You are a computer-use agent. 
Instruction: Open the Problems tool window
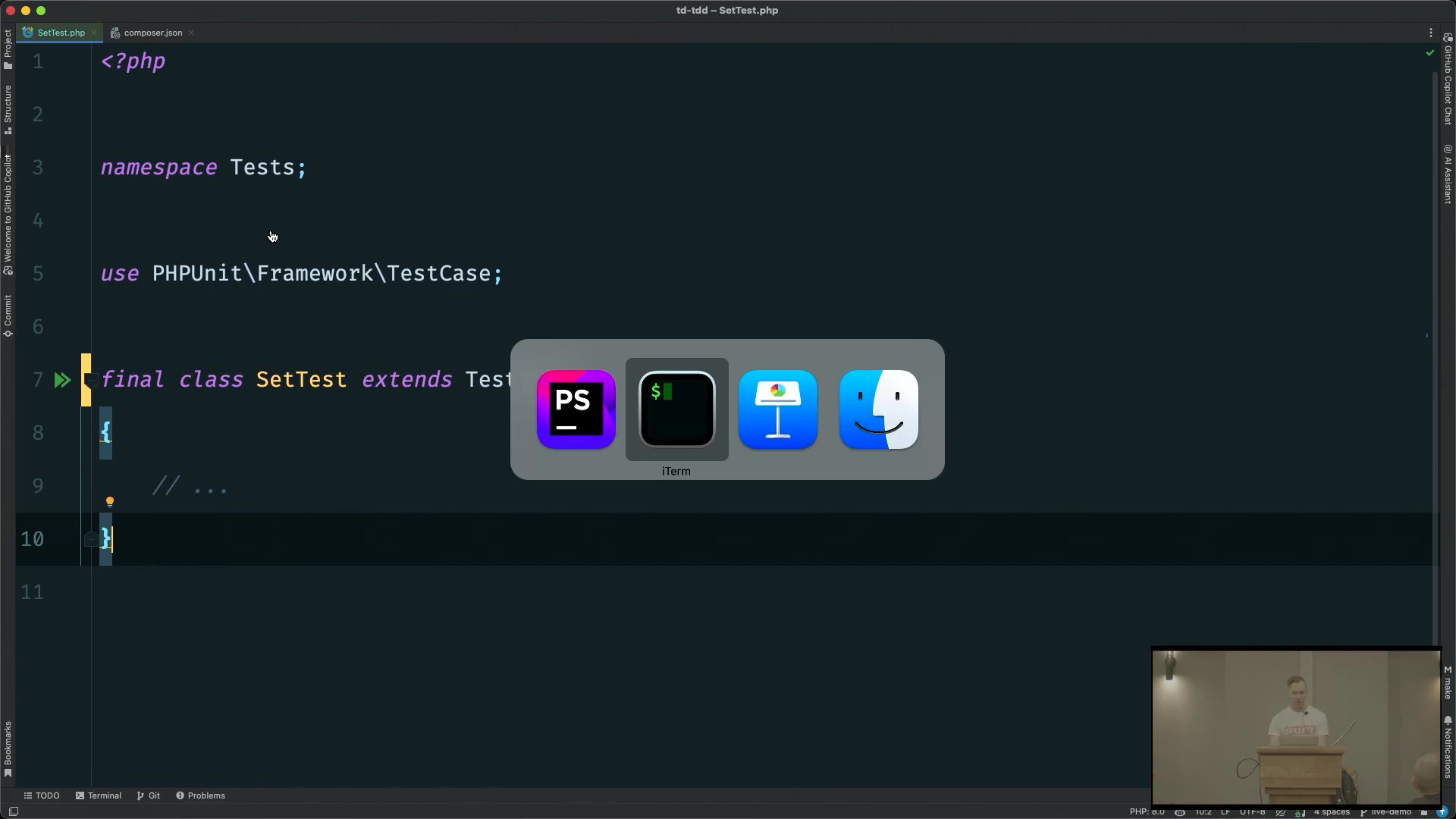[x=200, y=795]
